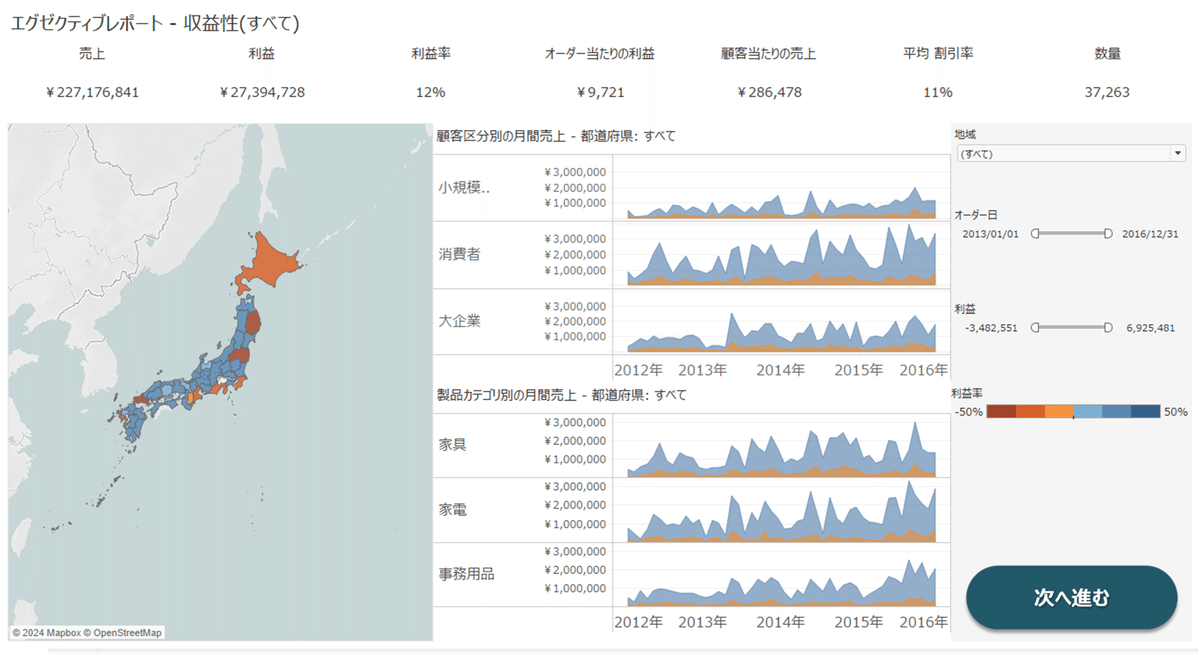Click the 事務用品 monthly sales area chart

(x=780, y=574)
